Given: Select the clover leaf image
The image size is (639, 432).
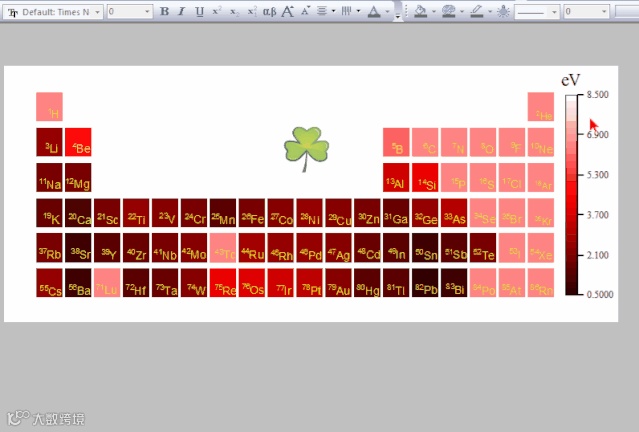Looking at the screenshot, I should [x=306, y=149].
